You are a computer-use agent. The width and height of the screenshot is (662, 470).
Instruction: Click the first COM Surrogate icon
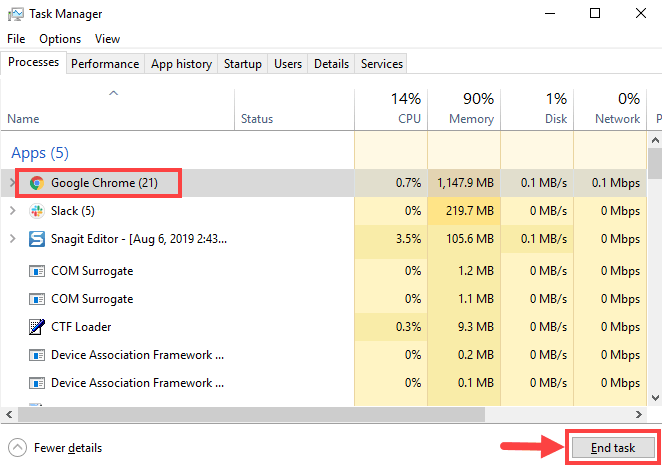pos(37,271)
